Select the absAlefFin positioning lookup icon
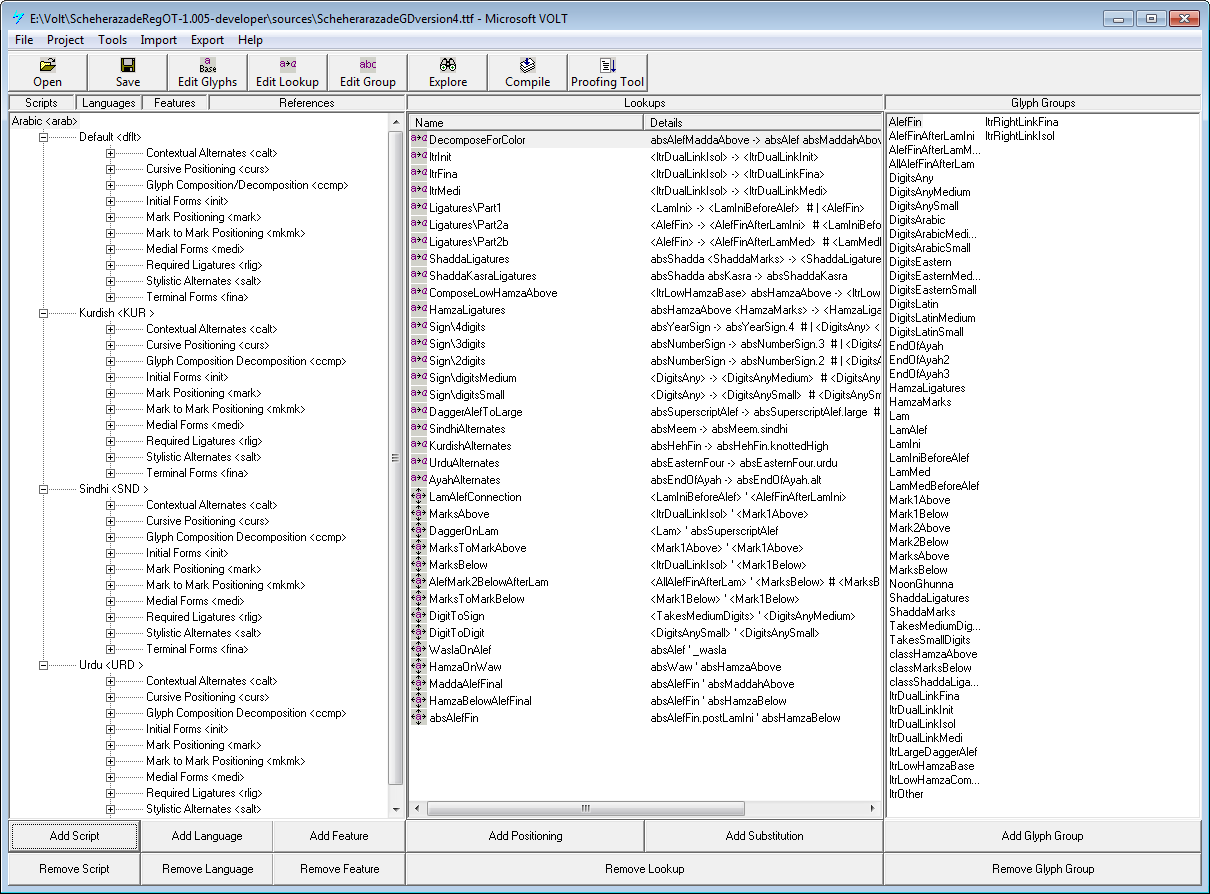Viewport: 1210px width, 894px height. 418,717
